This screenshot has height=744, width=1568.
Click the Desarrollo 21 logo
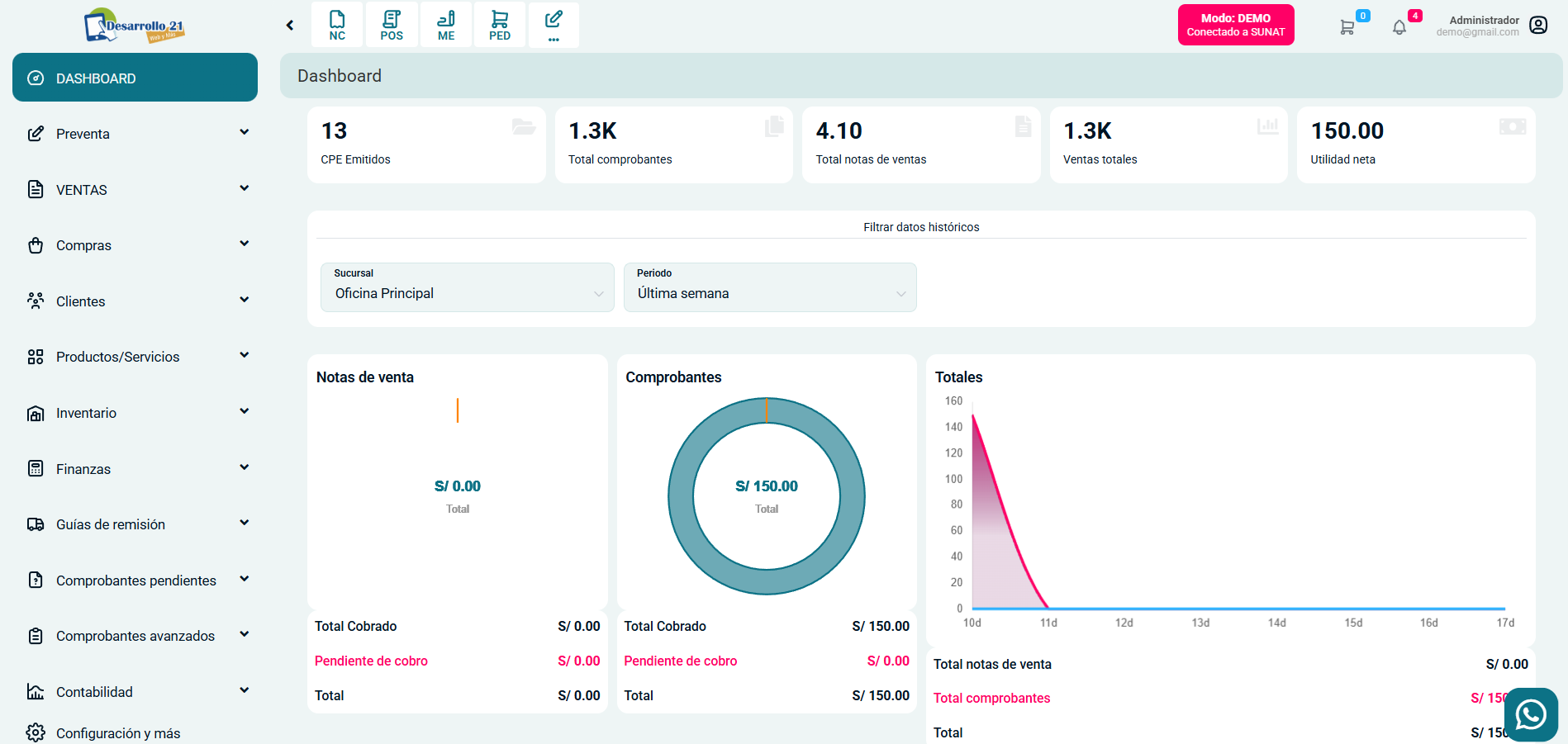click(x=134, y=26)
